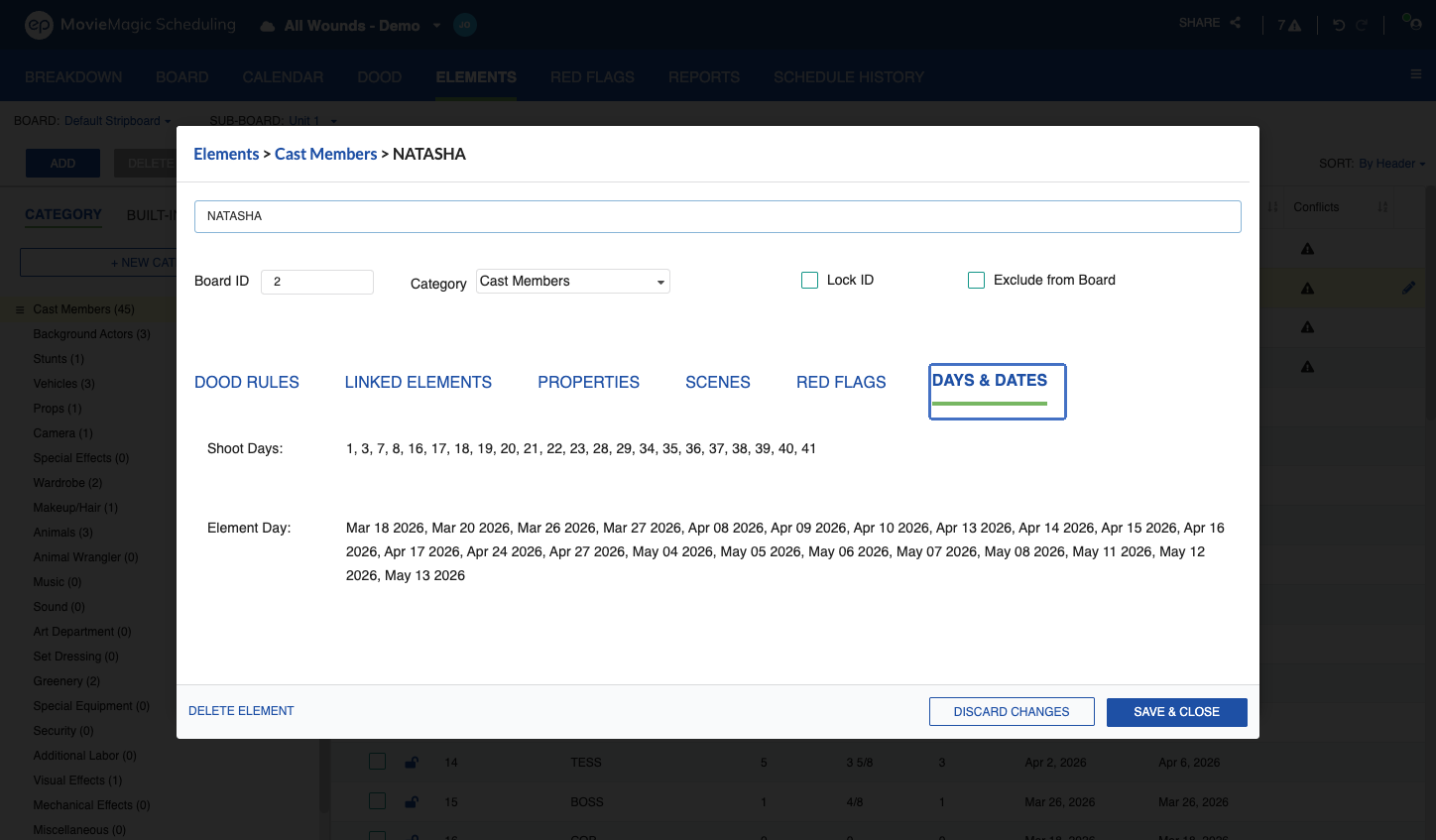The height and width of the screenshot is (840, 1436).
Task: Open the Sub-Board Unit 1 dropdown
Action: coord(312,121)
